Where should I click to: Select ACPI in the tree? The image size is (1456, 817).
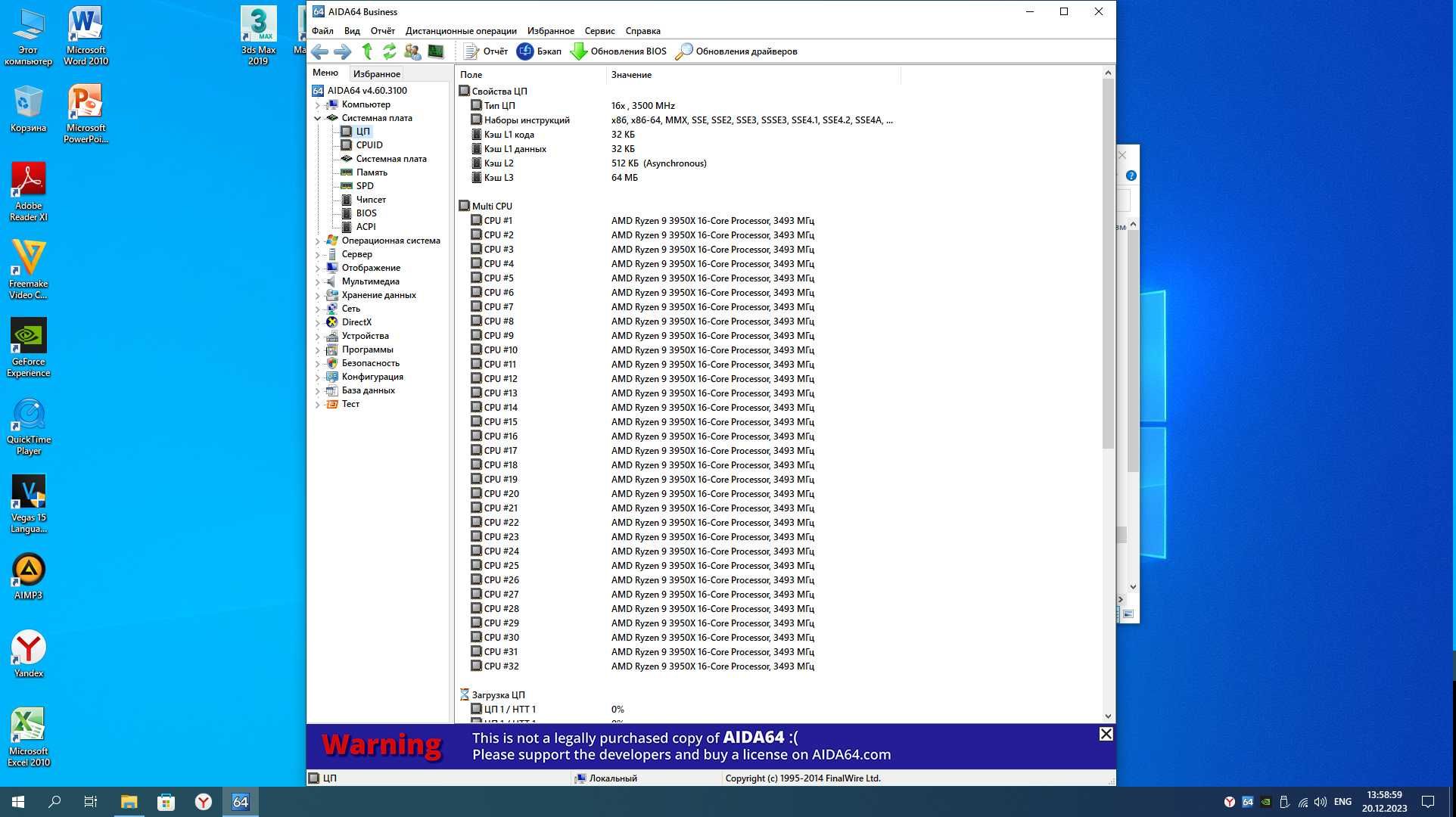pos(366,227)
